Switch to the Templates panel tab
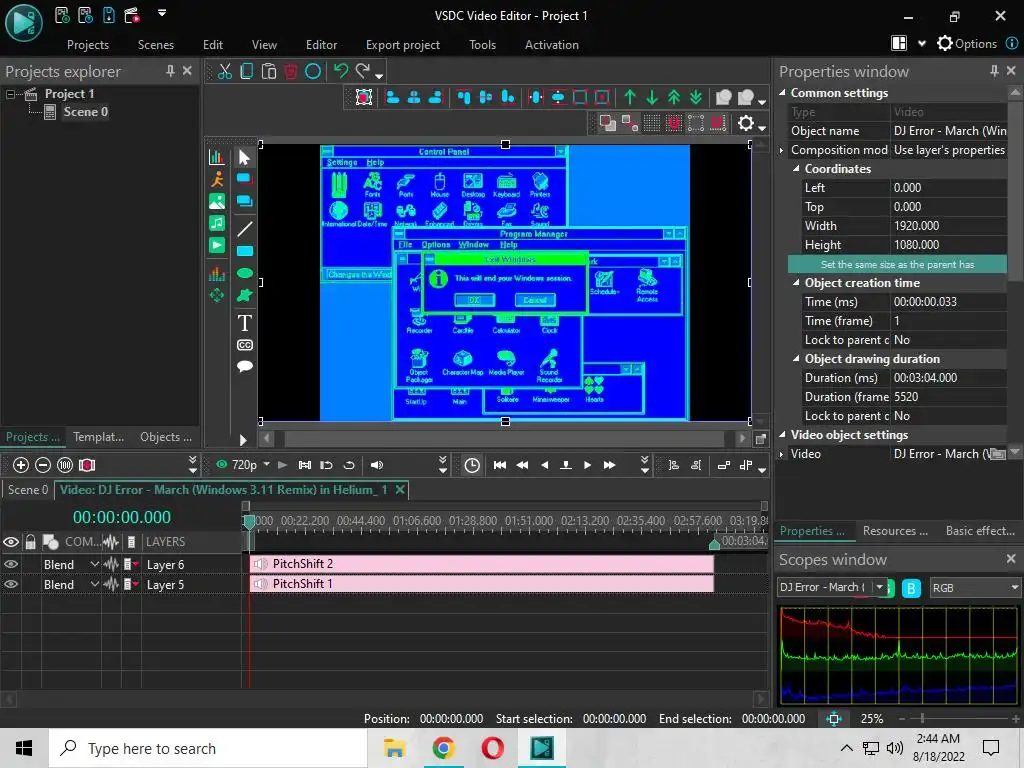 pos(98,437)
